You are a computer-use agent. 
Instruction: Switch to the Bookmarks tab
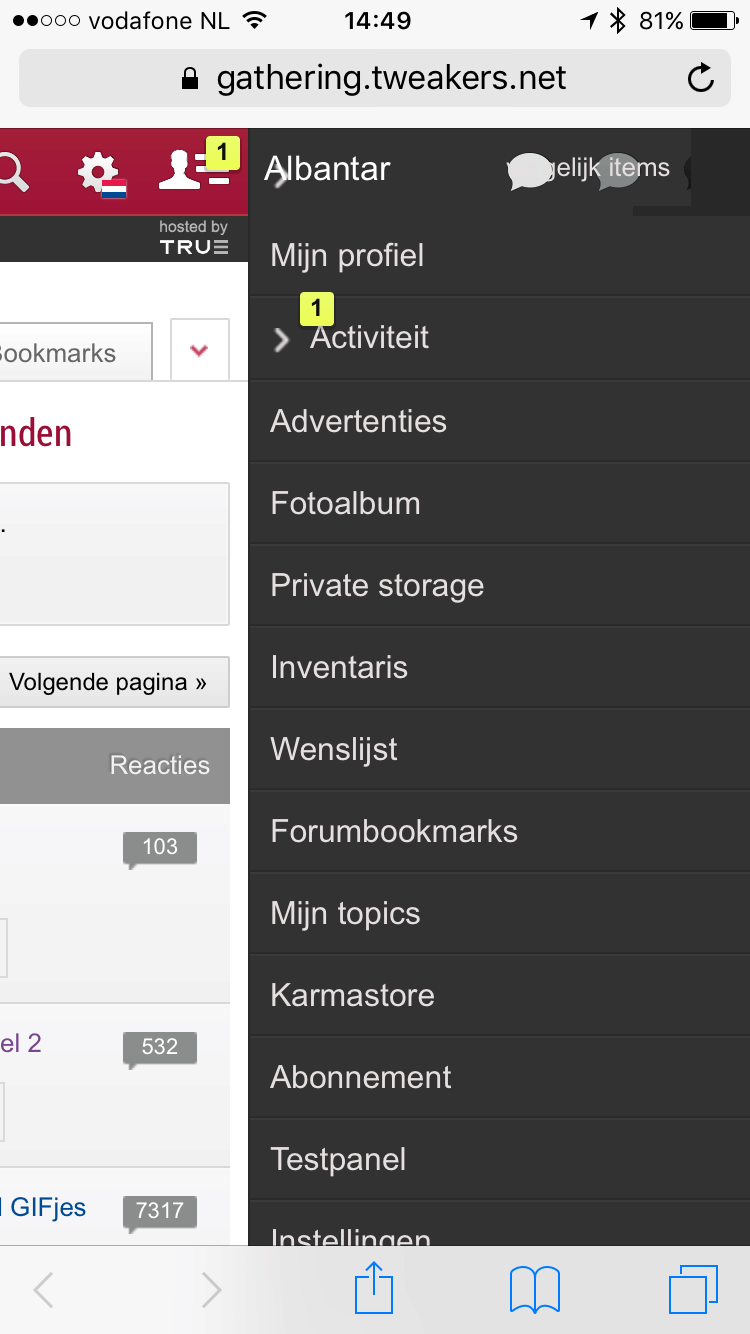pos(60,351)
